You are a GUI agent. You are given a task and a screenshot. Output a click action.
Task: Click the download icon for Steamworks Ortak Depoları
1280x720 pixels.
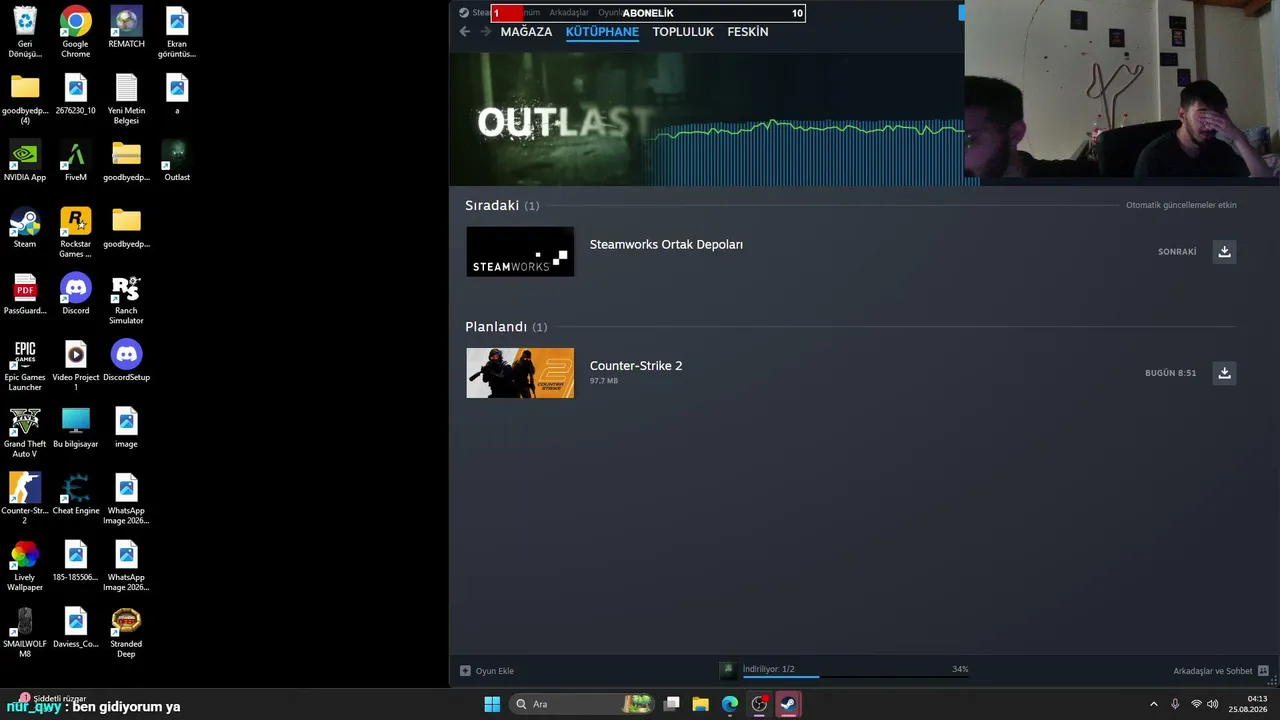tap(1224, 251)
